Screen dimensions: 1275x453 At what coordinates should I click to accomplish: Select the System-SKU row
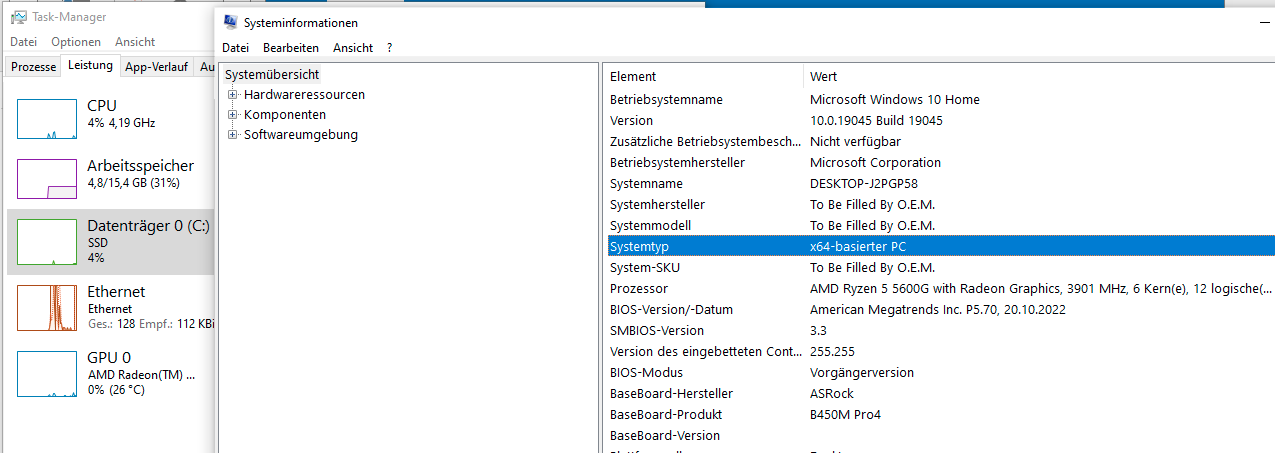pyautogui.click(x=940, y=267)
